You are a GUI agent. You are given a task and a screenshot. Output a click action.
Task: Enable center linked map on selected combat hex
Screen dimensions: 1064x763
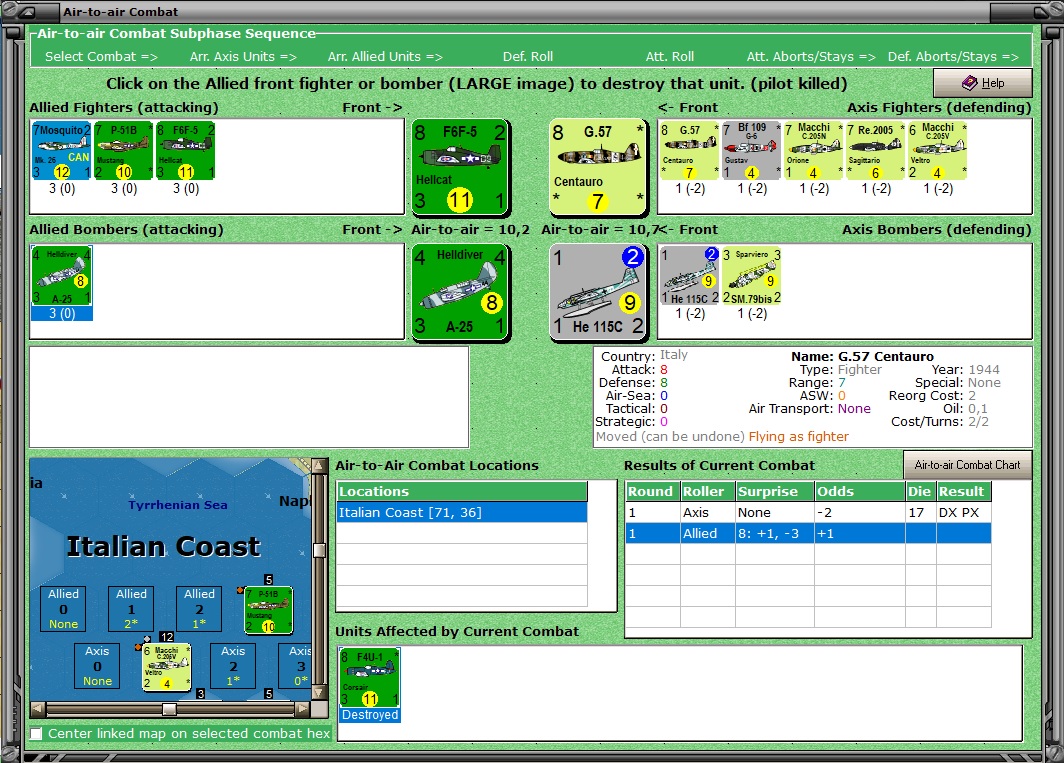point(36,734)
